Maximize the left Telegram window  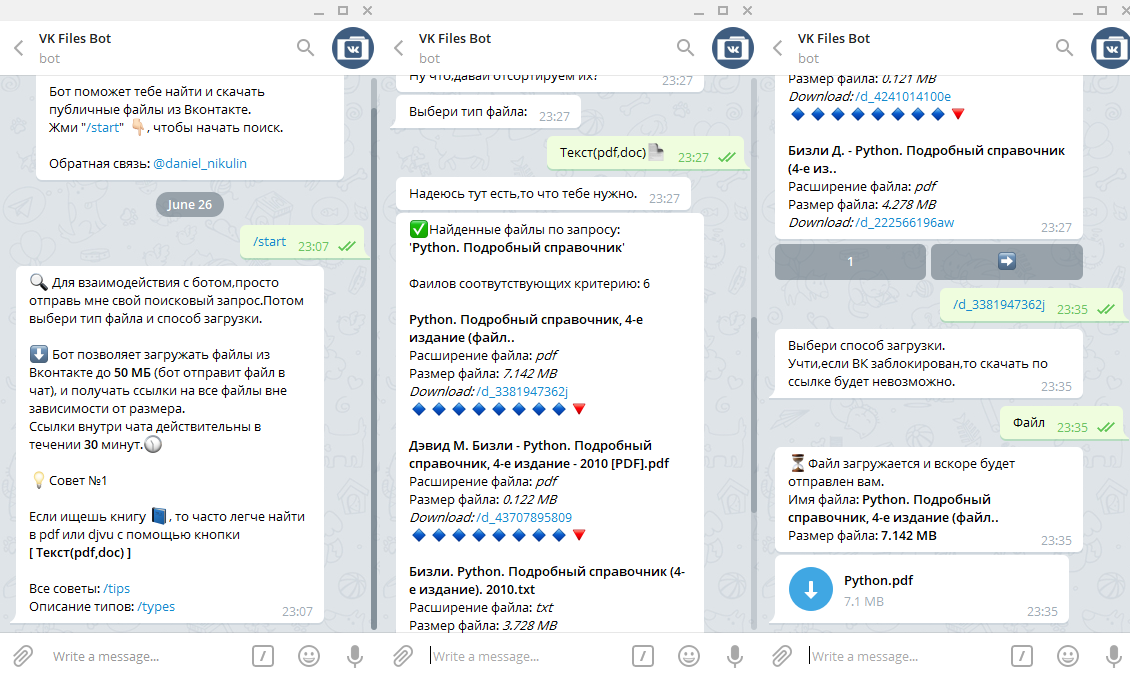tap(343, 10)
